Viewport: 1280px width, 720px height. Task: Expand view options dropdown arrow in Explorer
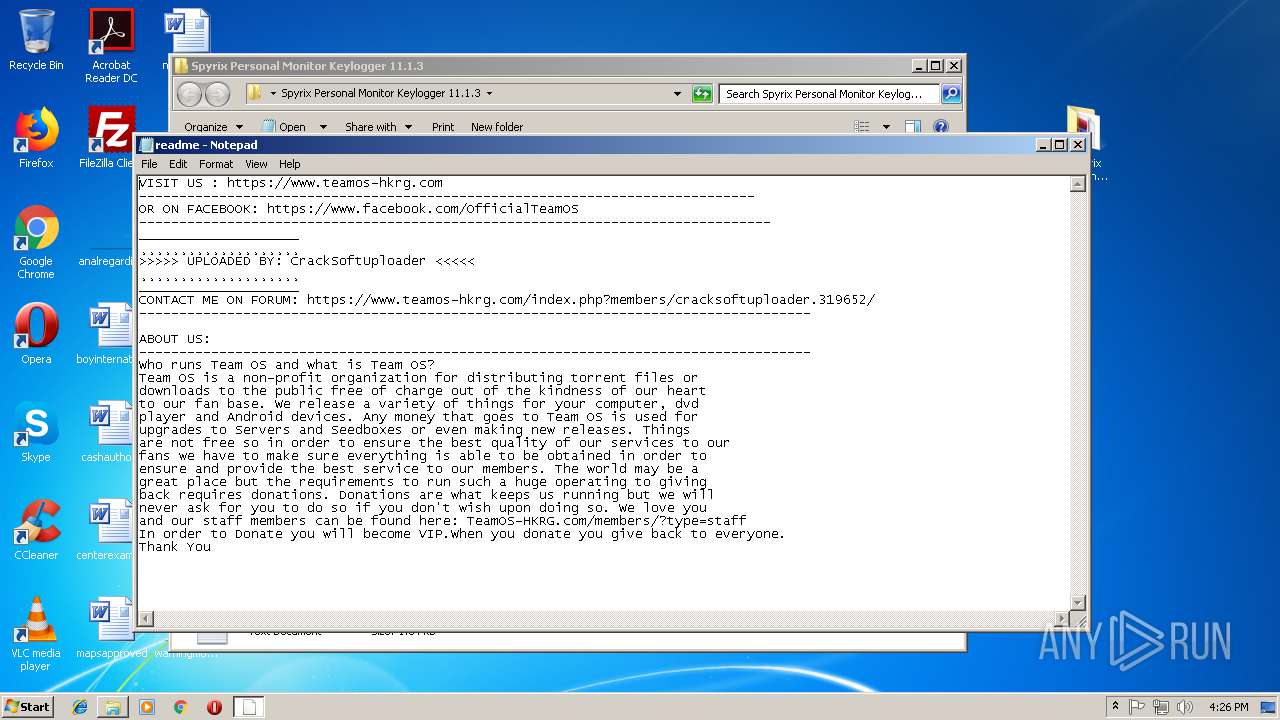click(x=886, y=127)
